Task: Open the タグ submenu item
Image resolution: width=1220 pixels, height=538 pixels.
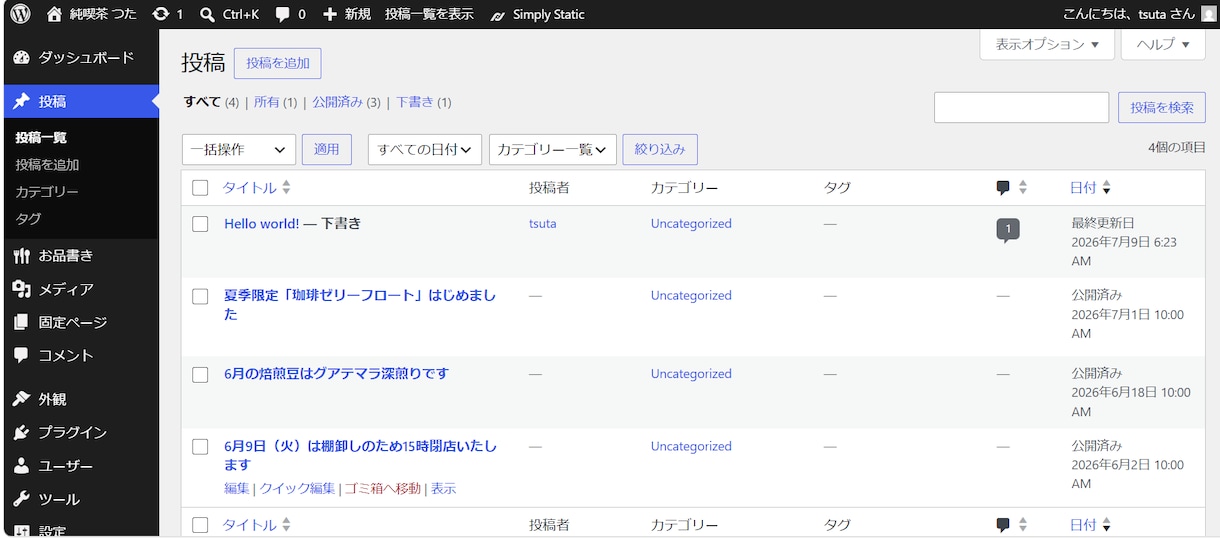Action: (28, 218)
